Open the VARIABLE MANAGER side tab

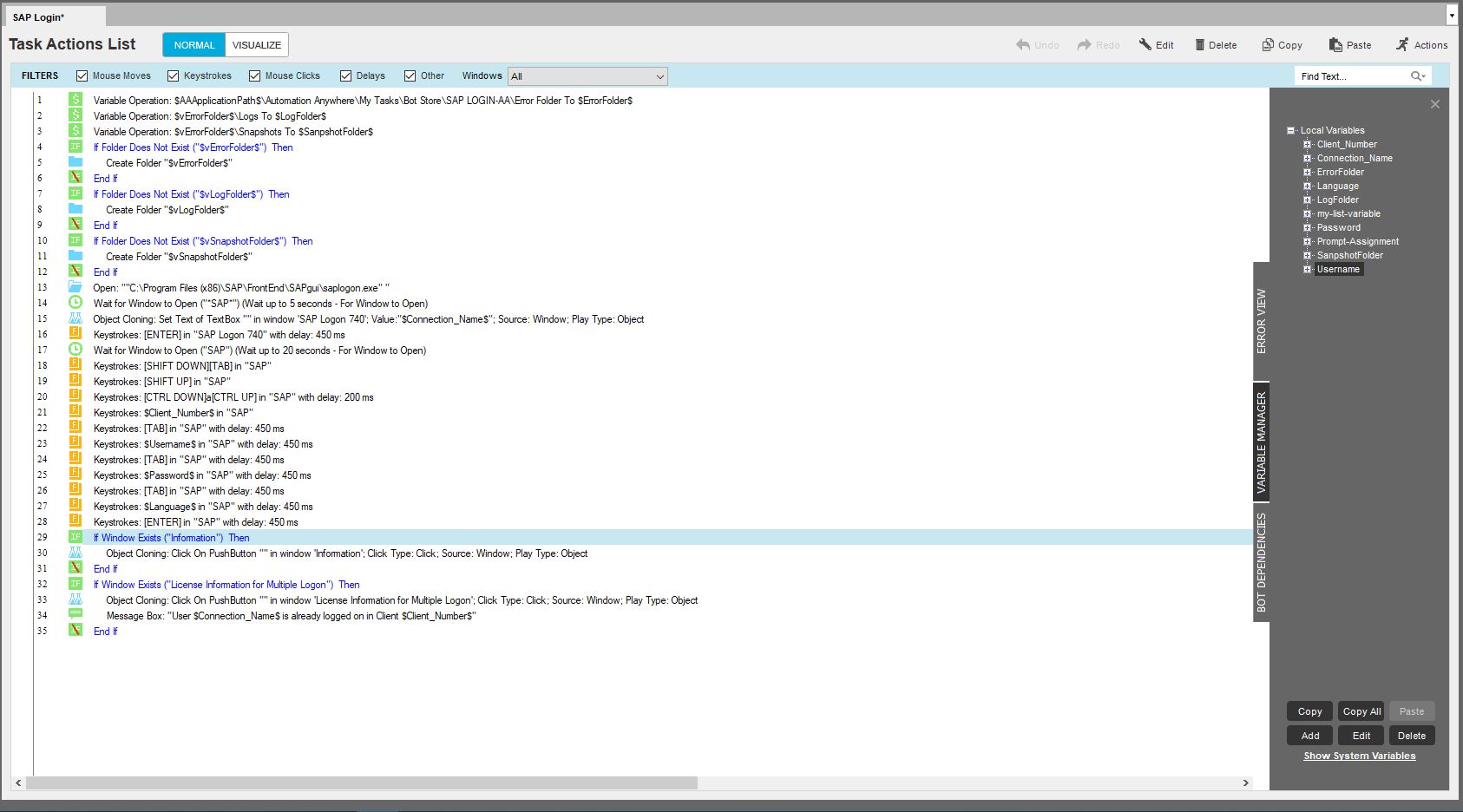click(x=1262, y=442)
